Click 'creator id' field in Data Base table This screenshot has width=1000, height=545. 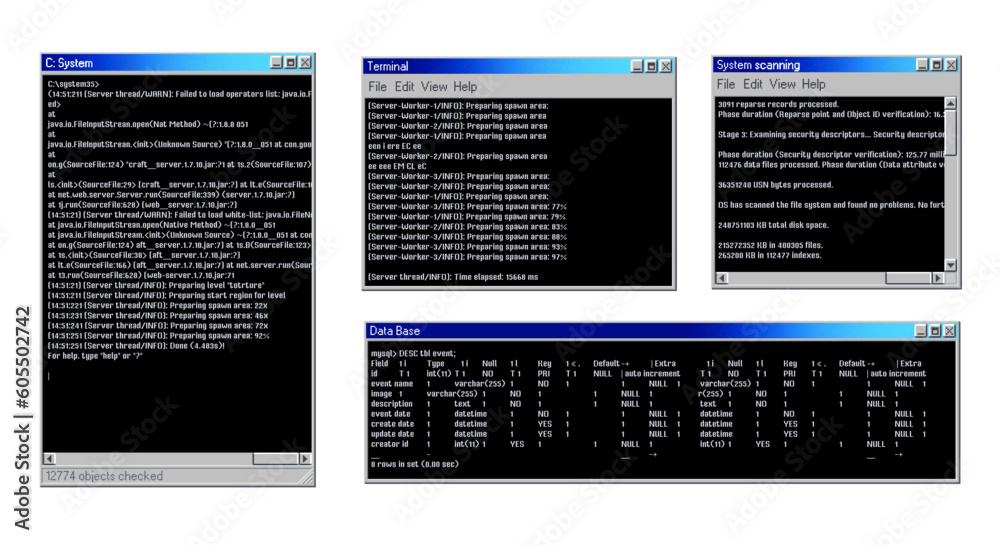[x=390, y=444]
